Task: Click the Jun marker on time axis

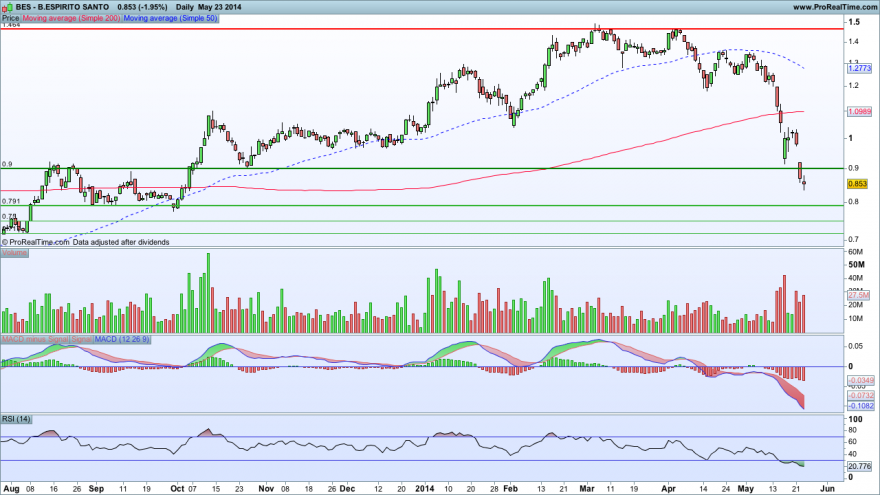Action: coord(827,488)
